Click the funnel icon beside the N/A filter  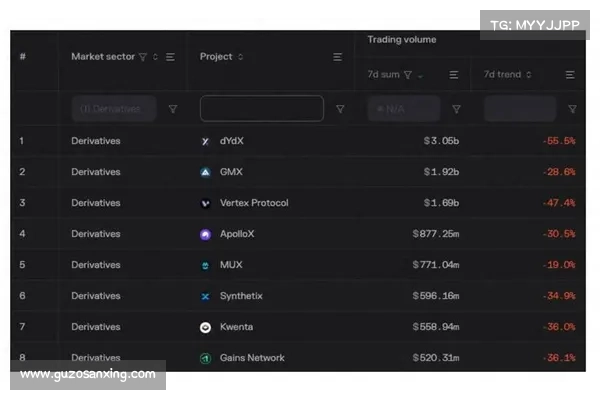456,109
